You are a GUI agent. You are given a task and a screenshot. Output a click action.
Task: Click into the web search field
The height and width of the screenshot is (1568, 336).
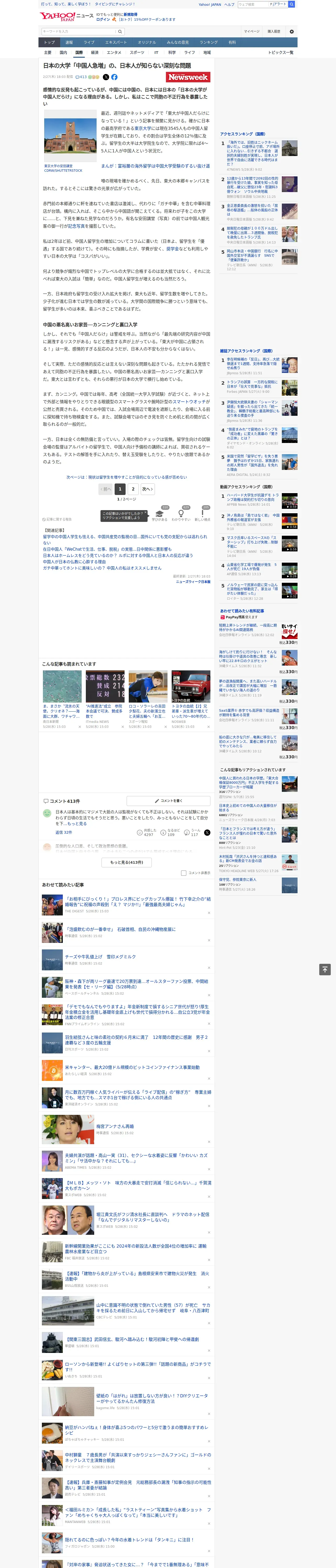[253, 4]
